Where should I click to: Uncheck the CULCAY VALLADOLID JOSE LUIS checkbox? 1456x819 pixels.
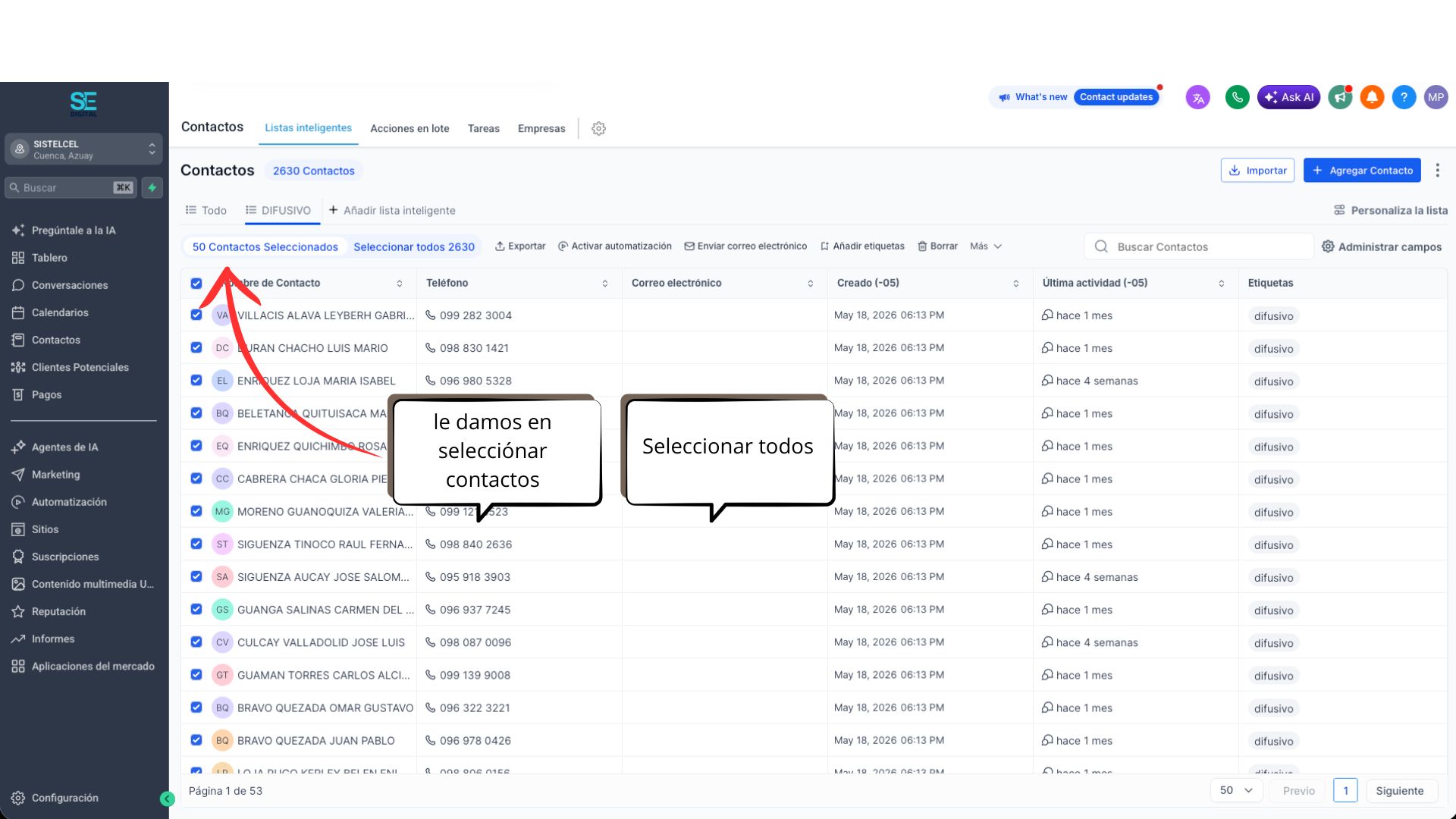pos(196,642)
